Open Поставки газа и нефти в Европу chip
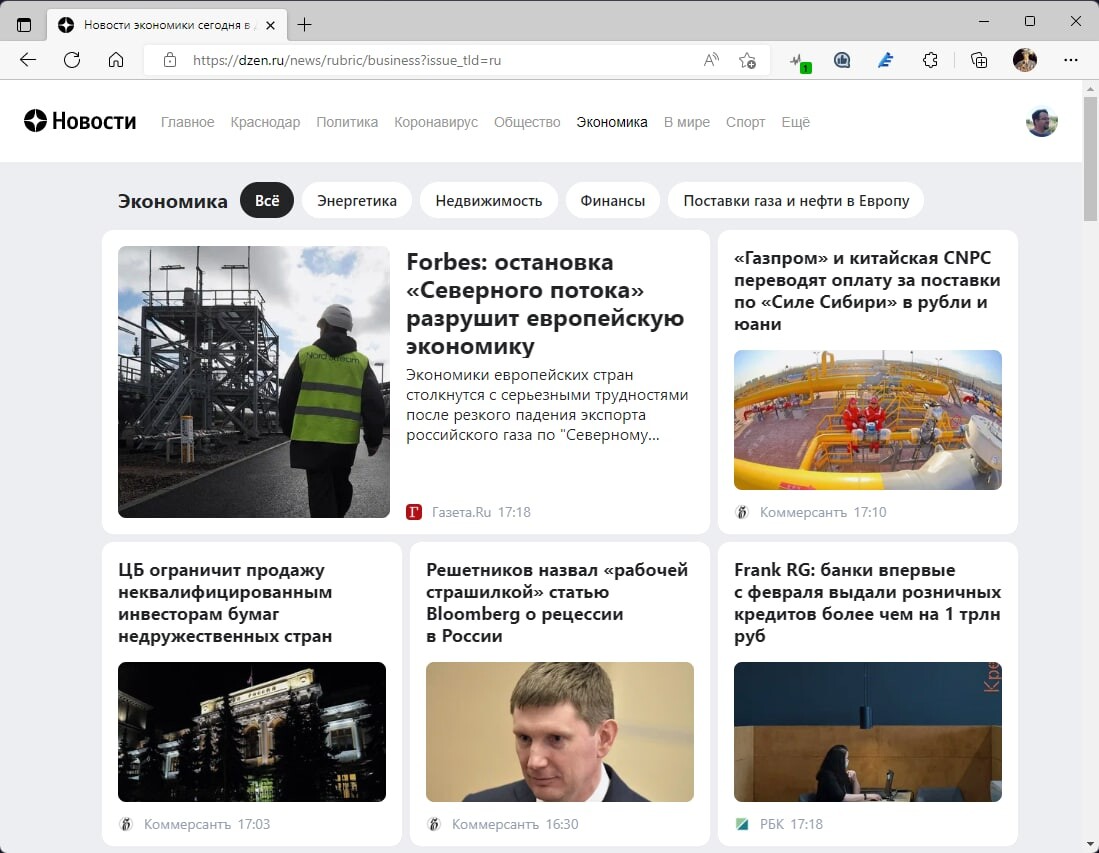The height and width of the screenshot is (853, 1099). coord(796,200)
